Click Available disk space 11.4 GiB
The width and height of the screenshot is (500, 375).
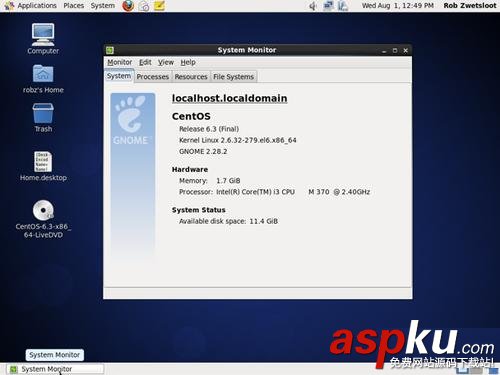228,221
